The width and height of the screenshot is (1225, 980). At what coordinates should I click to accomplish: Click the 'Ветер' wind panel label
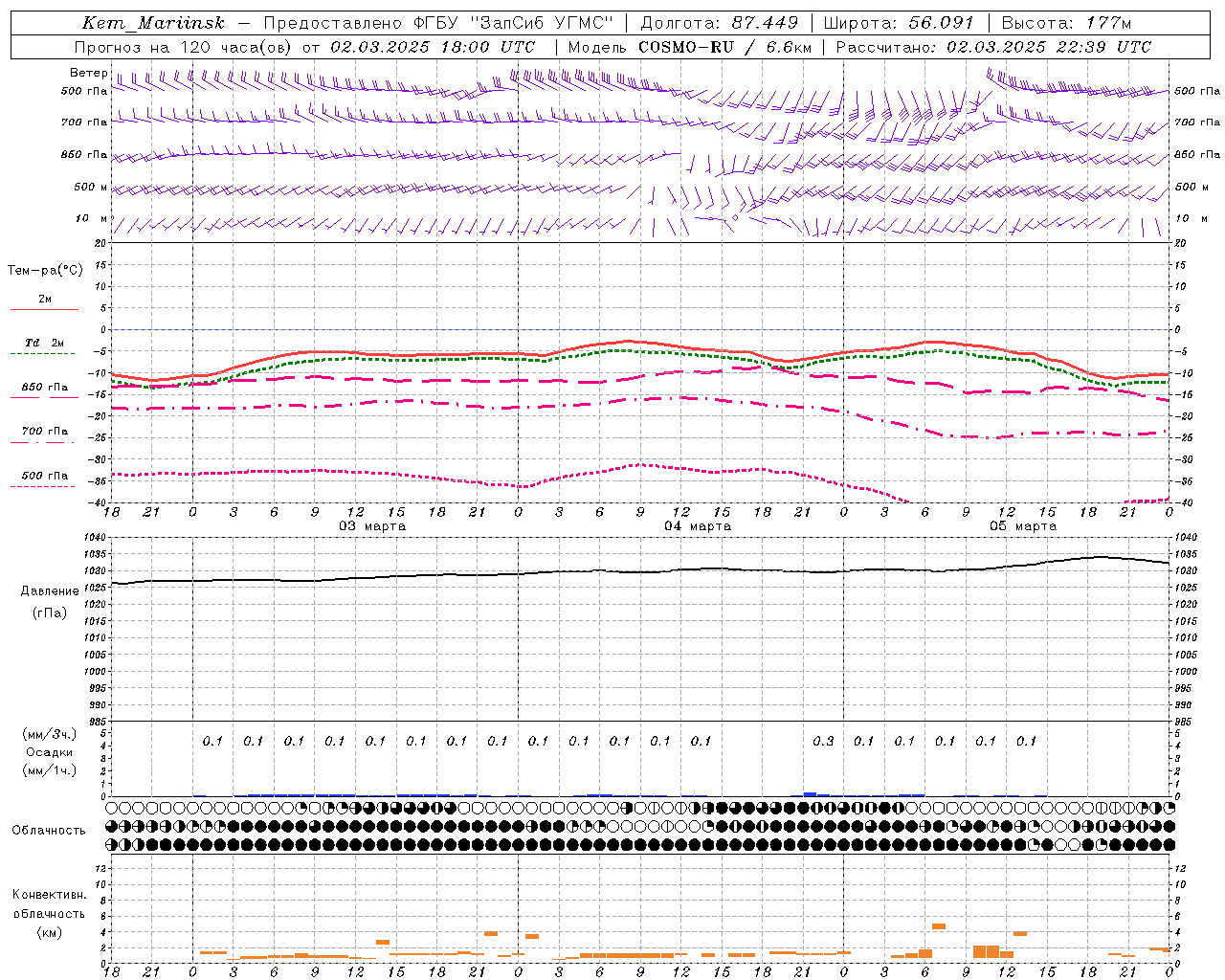88,73
